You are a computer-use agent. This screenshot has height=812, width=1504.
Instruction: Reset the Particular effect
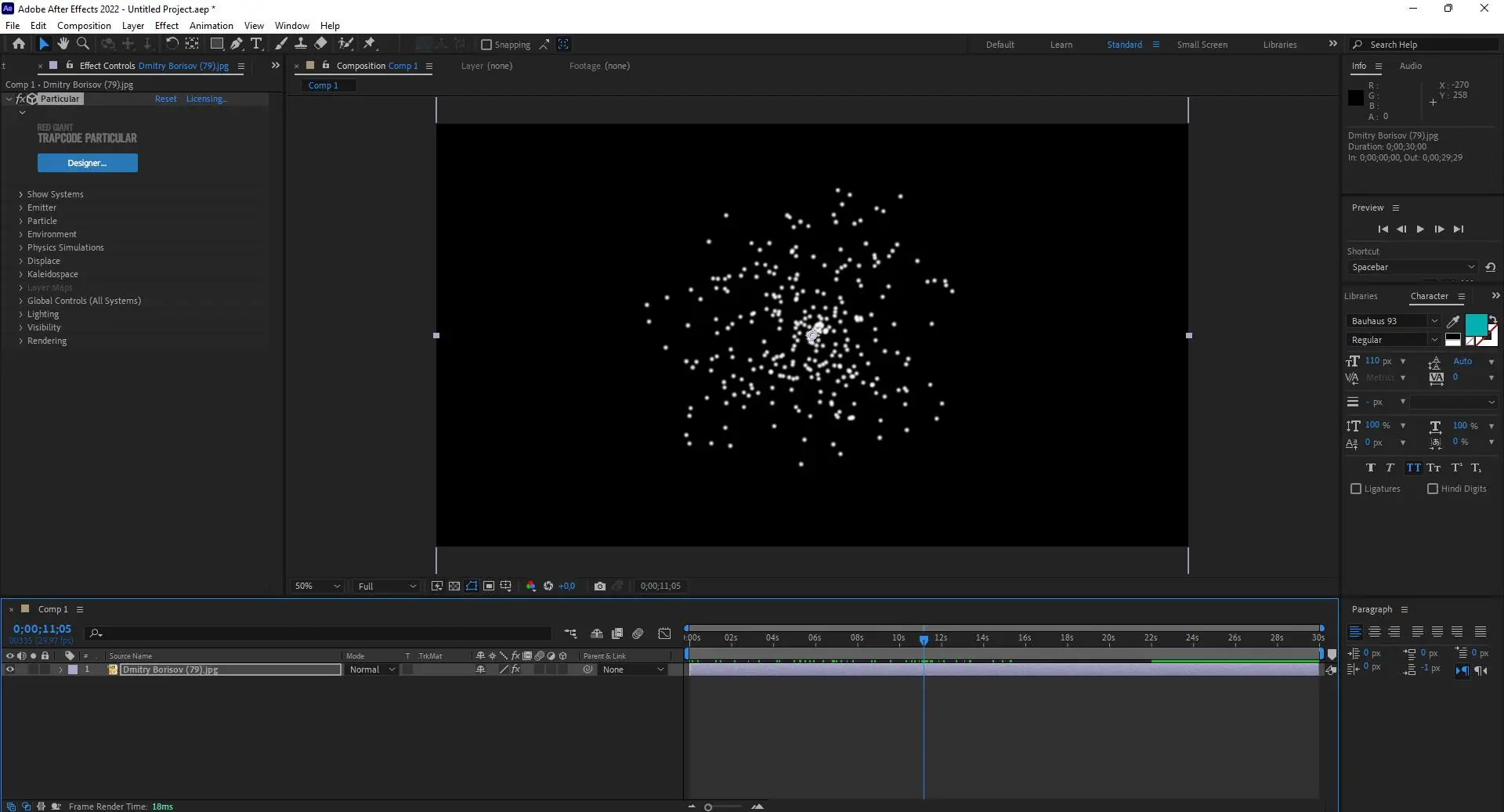pos(165,99)
